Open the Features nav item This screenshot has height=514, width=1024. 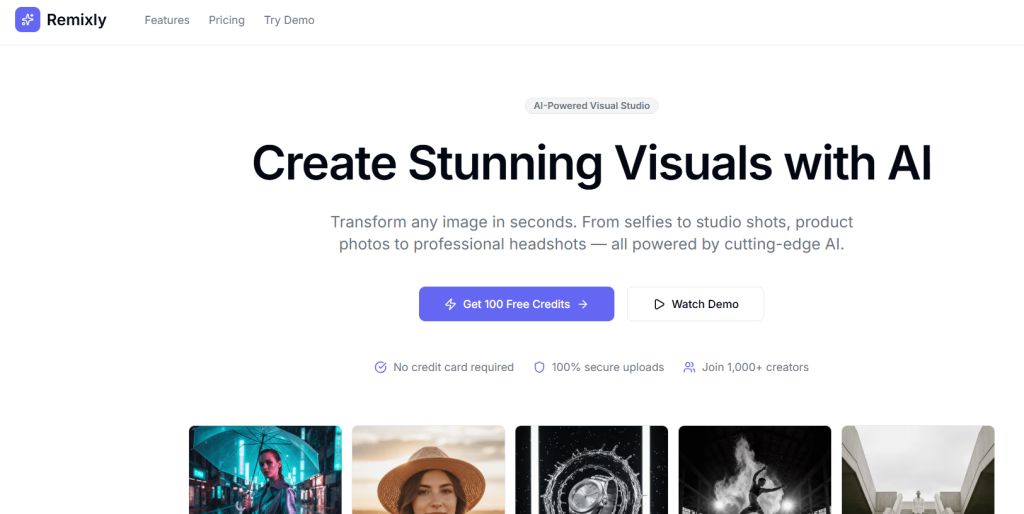click(167, 20)
